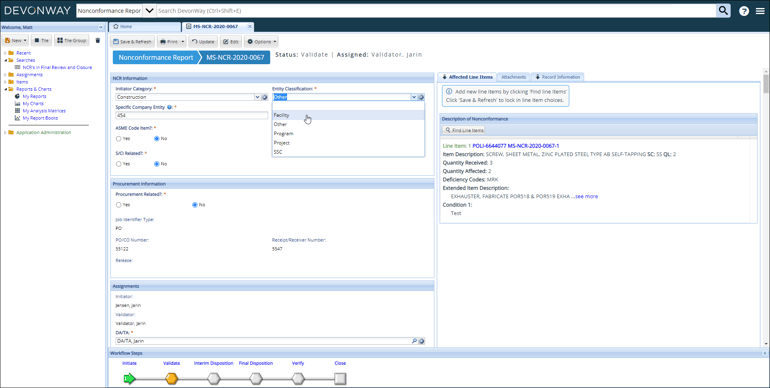
Task: Open the Print dropdown button
Action: 172,42
